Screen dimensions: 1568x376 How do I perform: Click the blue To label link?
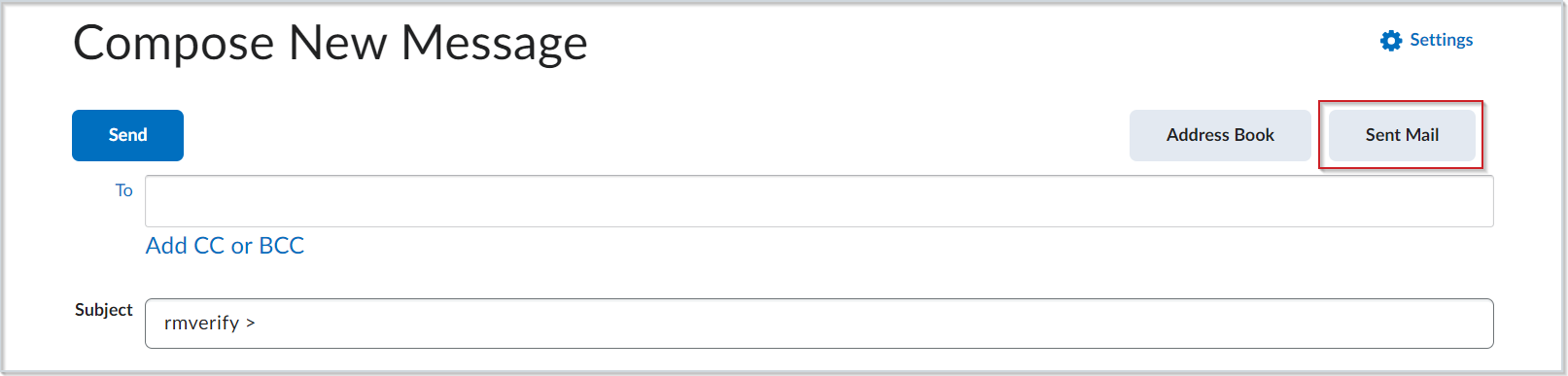tap(123, 190)
